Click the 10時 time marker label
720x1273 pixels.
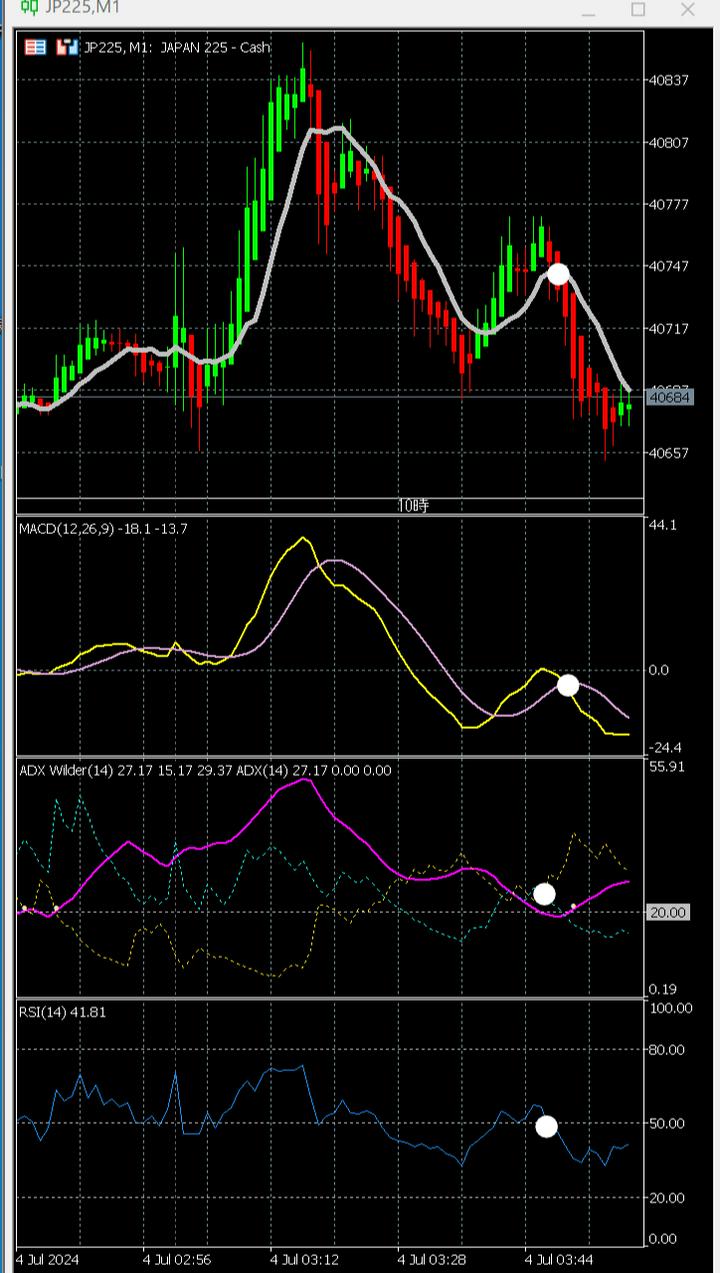click(412, 506)
